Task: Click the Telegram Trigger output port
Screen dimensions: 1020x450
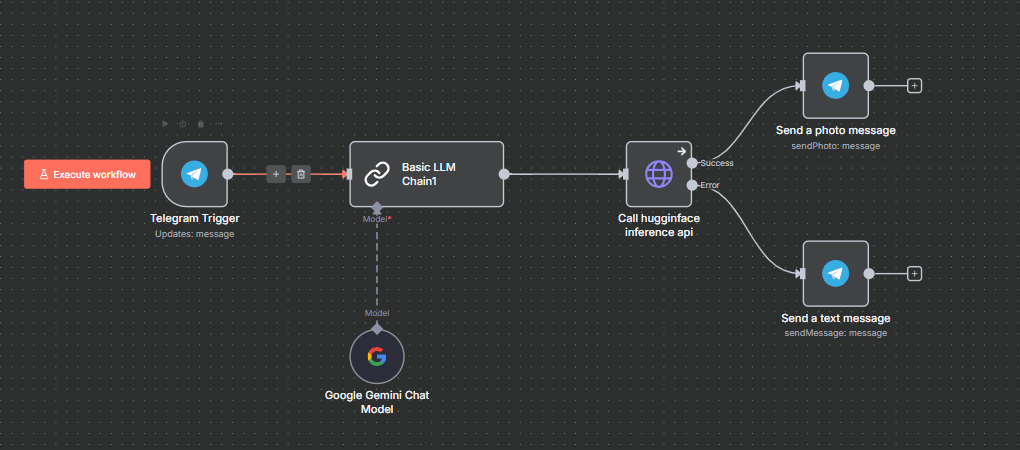Action: coord(228,174)
